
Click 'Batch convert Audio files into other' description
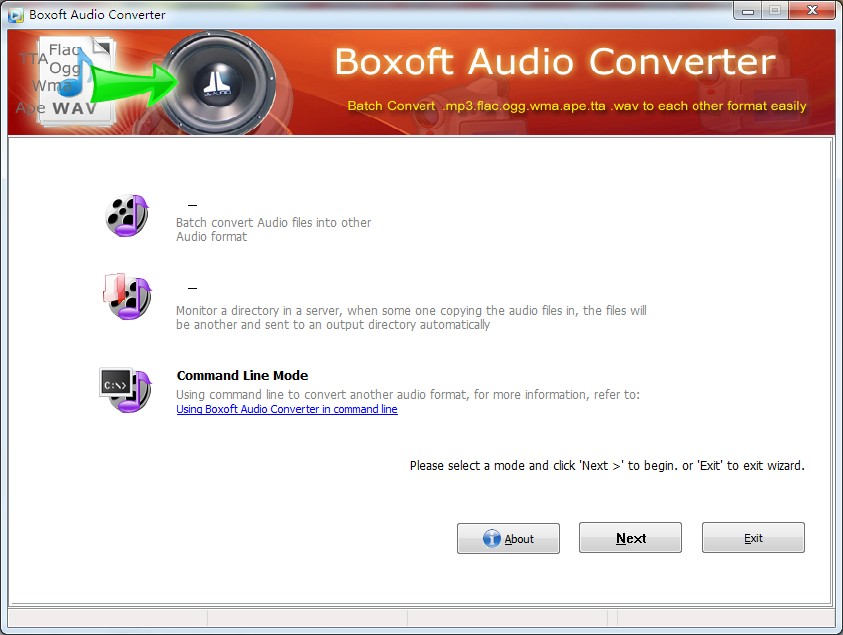pos(273,230)
